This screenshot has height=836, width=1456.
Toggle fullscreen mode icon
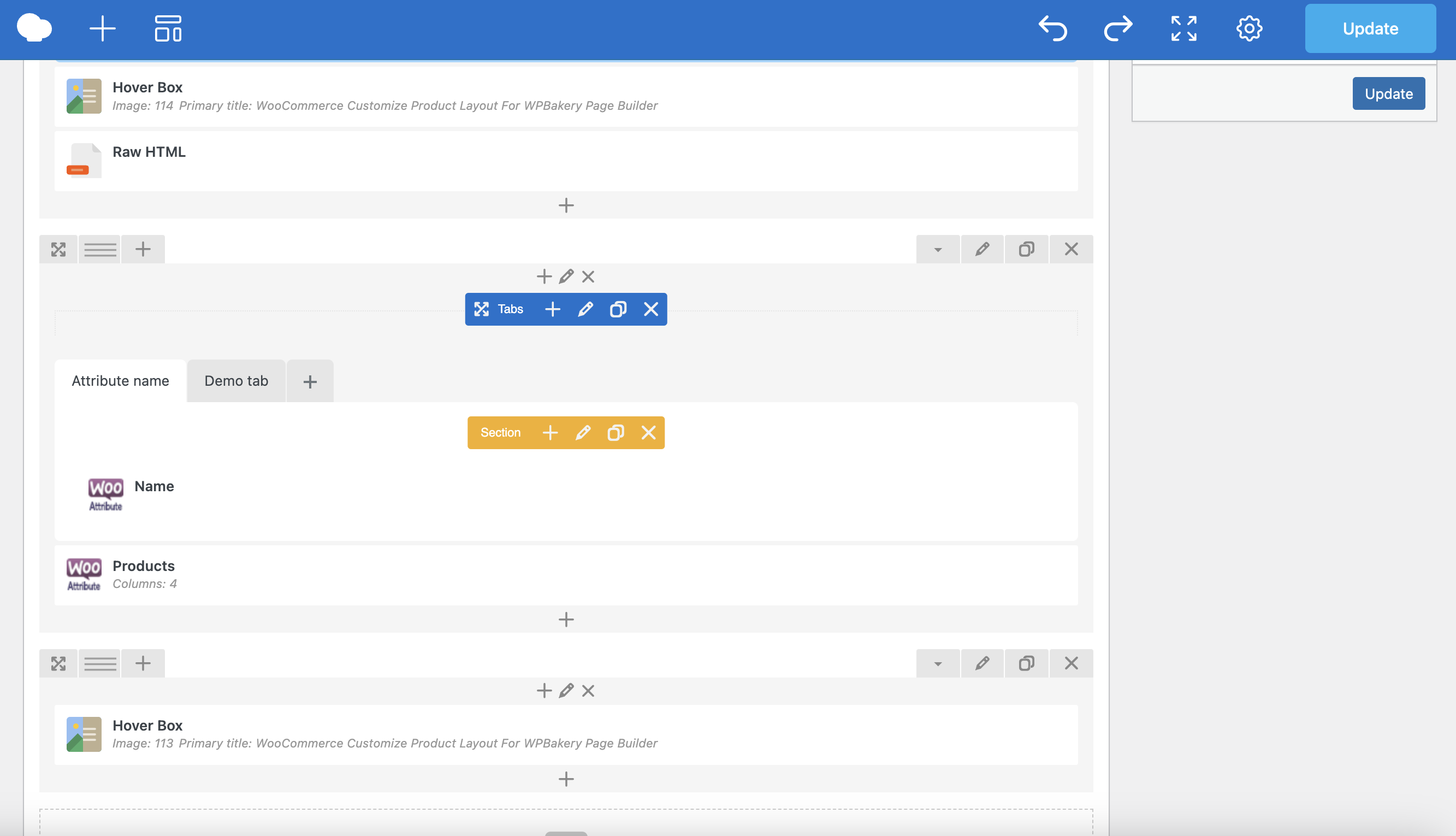pyautogui.click(x=1183, y=29)
